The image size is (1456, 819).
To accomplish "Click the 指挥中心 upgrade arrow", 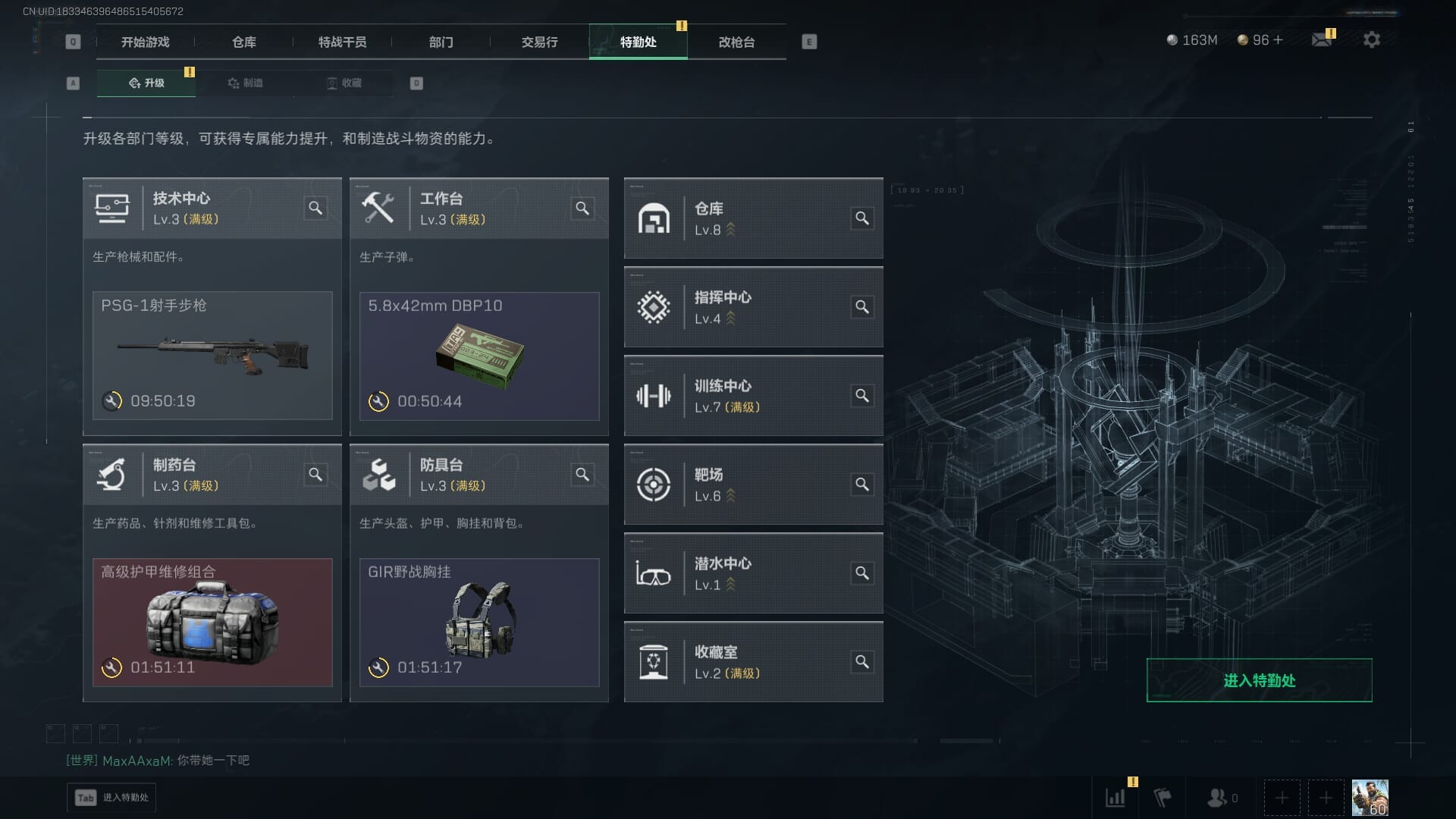I will coord(731,318).
